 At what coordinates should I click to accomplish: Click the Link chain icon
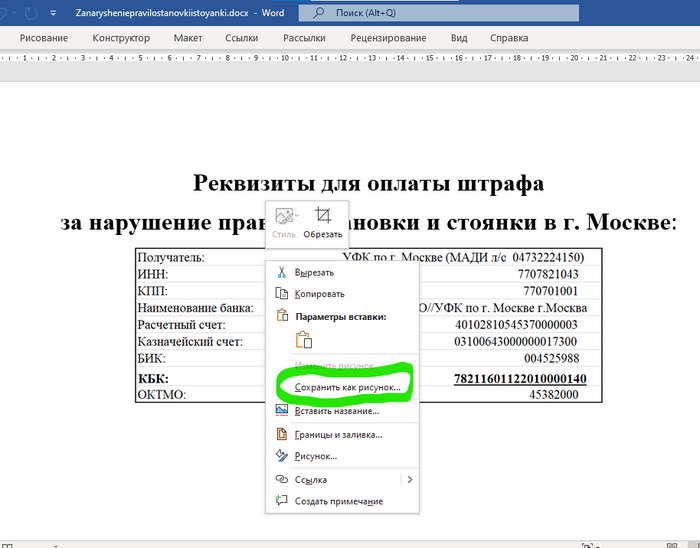tap(282, 479)
